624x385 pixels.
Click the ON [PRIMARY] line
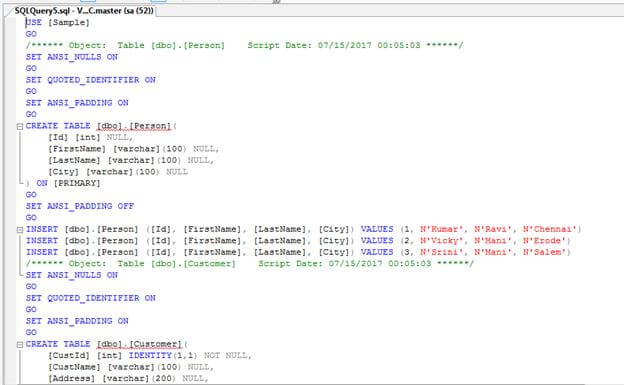pyautogui.click(x=63, y=183)
